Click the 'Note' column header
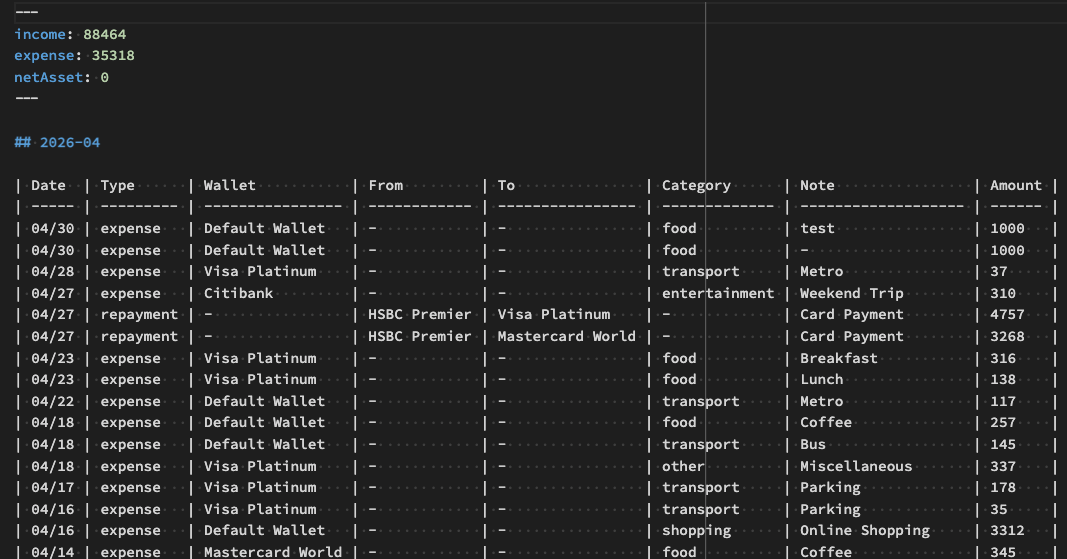 pyautogui.click(x=817, y=185)
